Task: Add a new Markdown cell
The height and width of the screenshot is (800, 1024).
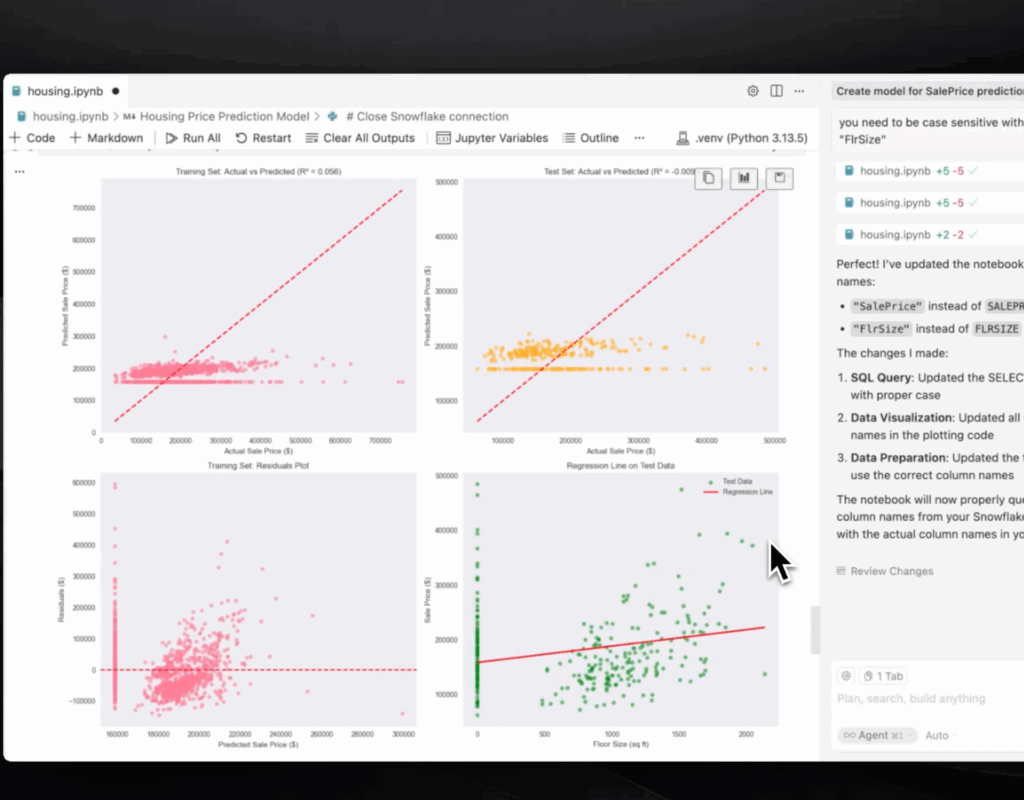Action: point(106,138)
